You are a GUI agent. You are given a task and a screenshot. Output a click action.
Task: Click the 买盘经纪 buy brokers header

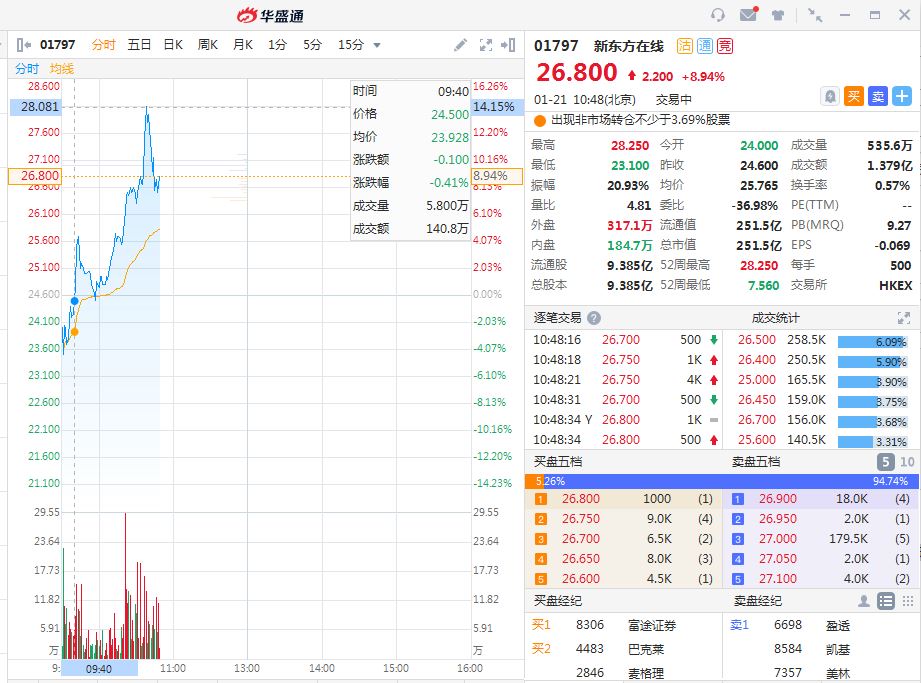[x=557, y=600]
